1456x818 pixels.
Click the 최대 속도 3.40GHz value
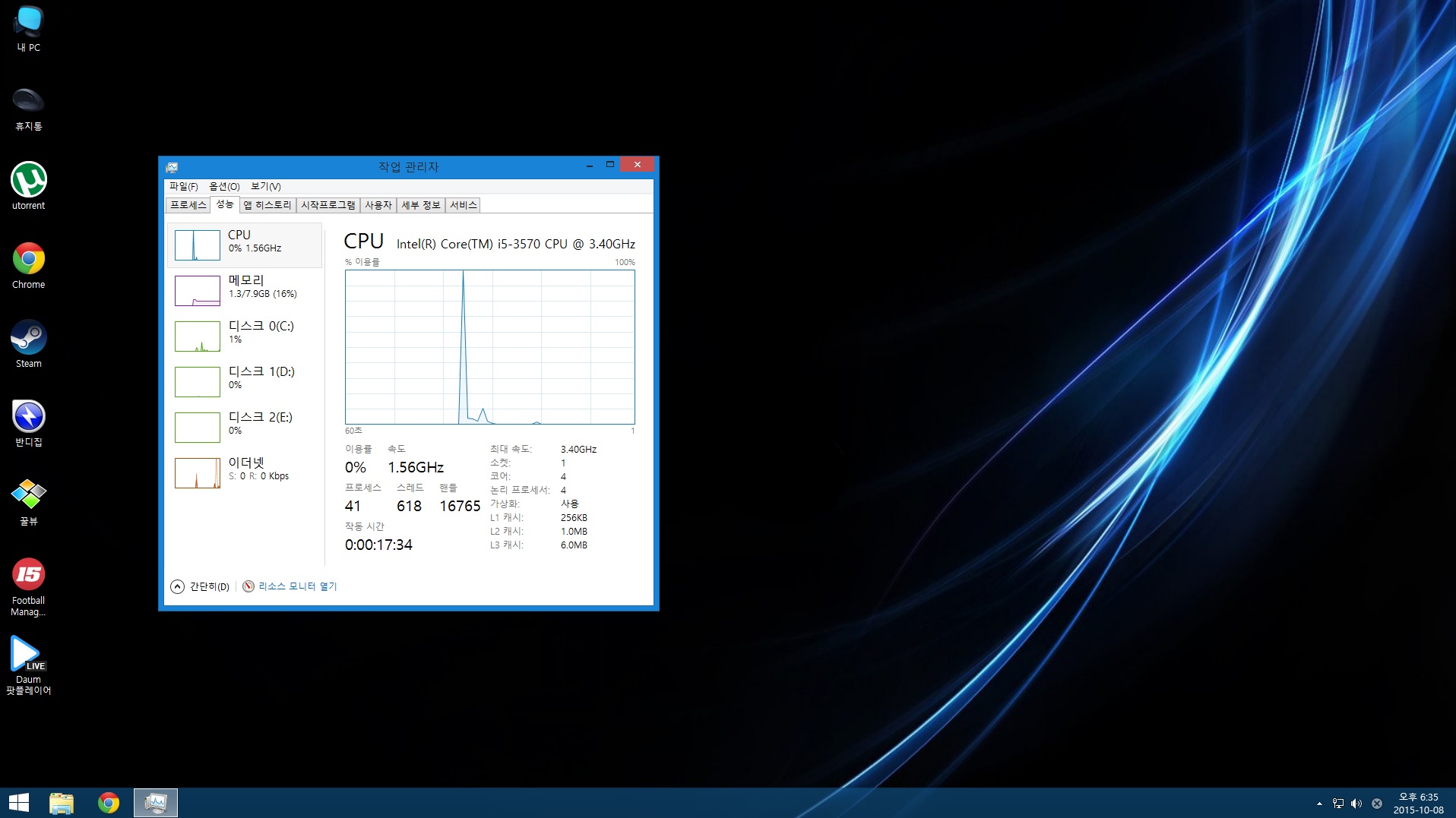(578, 450)
